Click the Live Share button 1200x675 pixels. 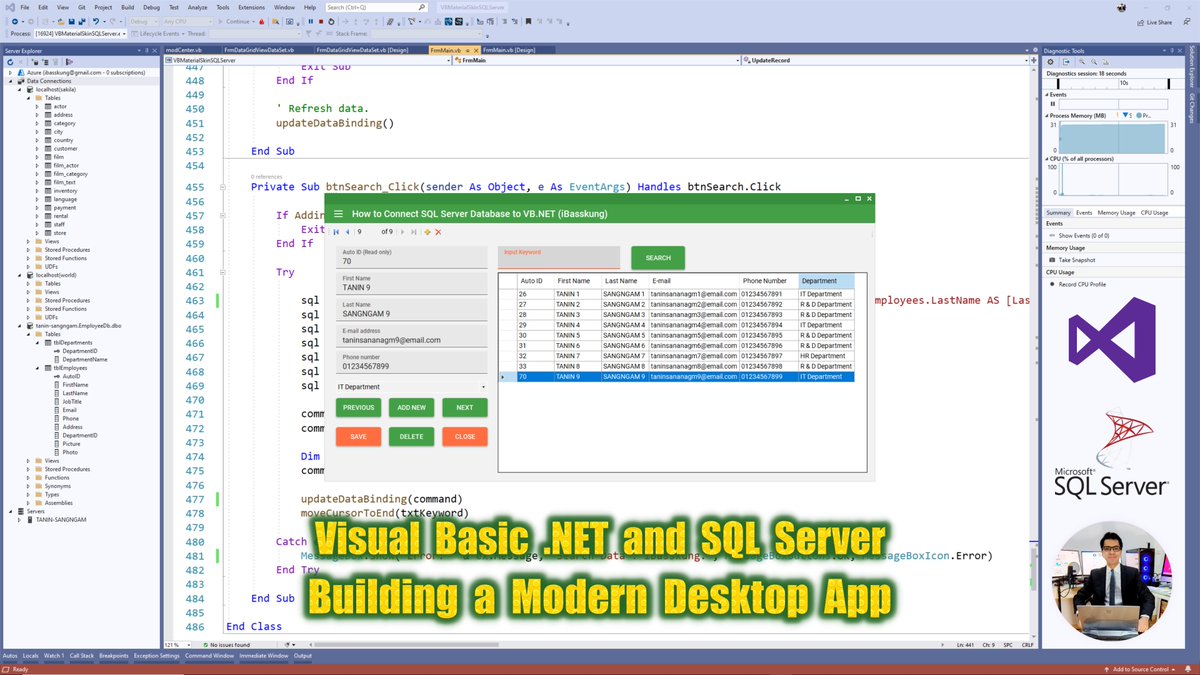point(1153,21)
